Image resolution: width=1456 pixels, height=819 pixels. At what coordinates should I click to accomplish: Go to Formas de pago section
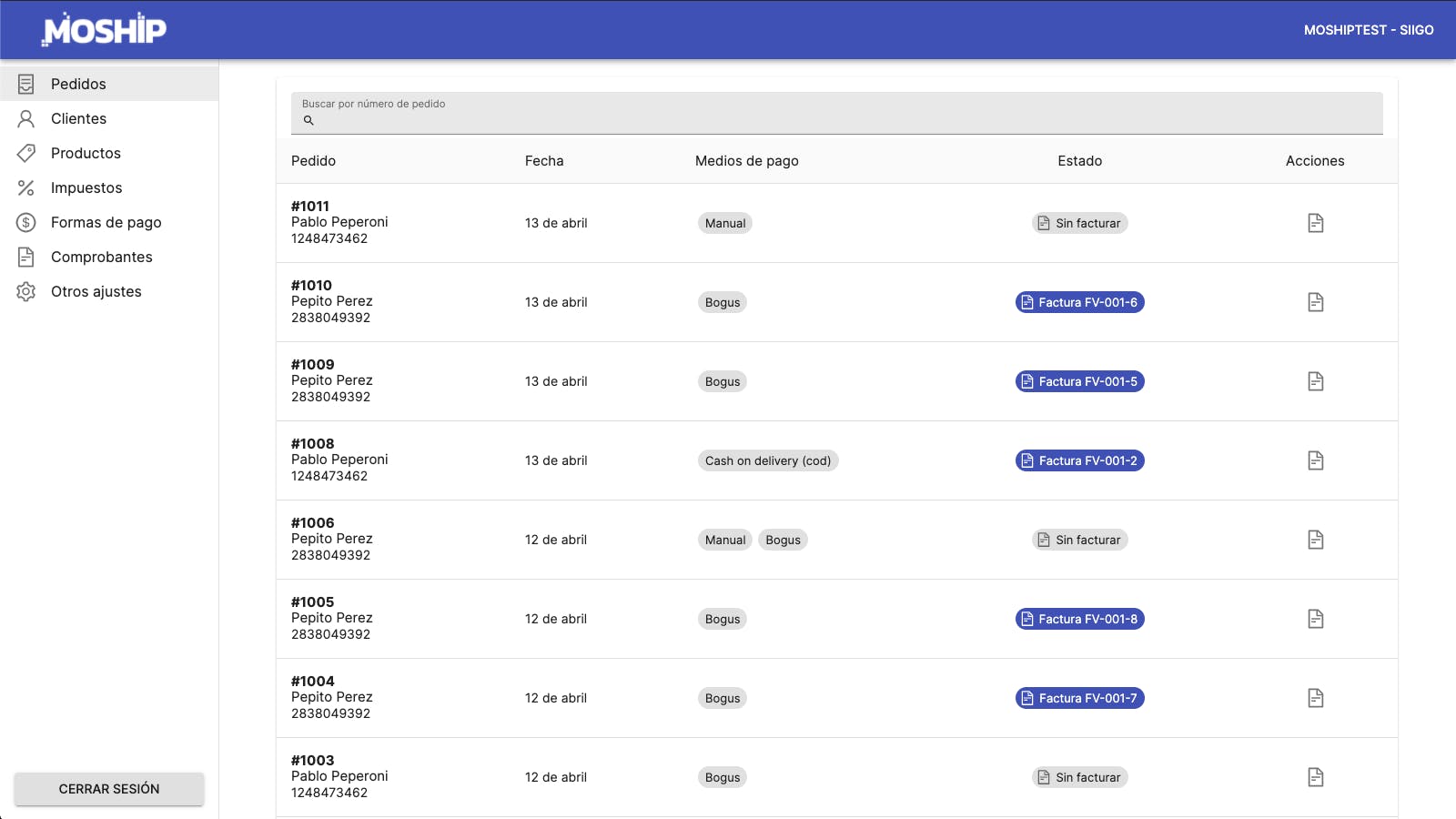106,222
